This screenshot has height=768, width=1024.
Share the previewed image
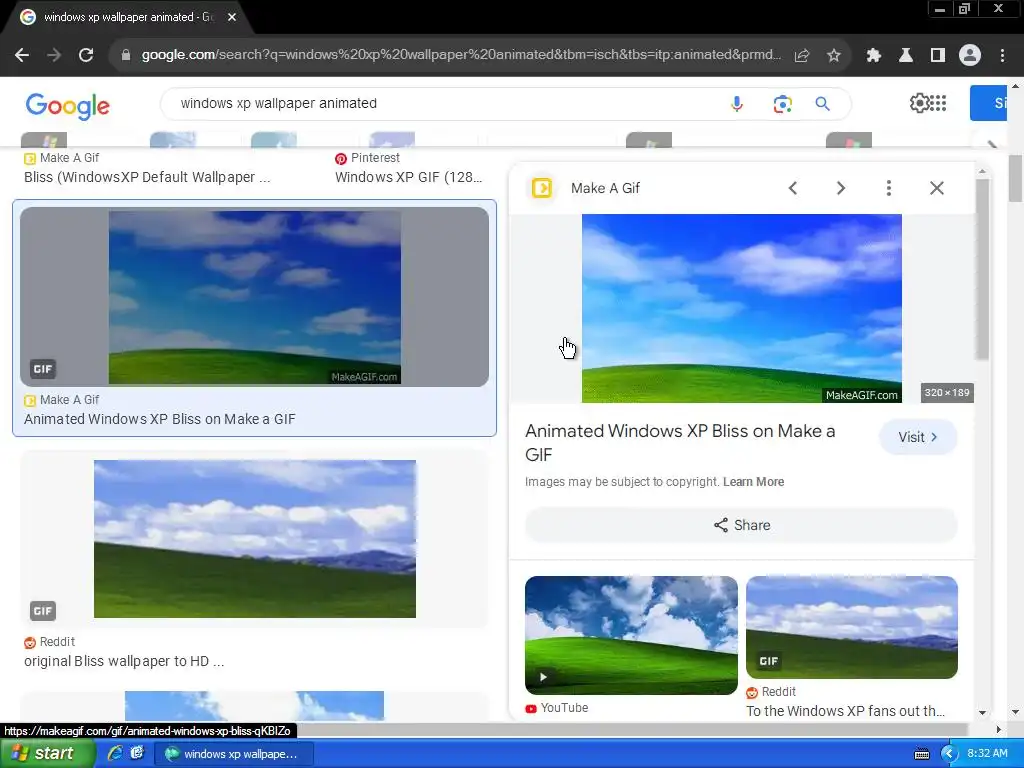pyautogui.click(x=741, y=525)
